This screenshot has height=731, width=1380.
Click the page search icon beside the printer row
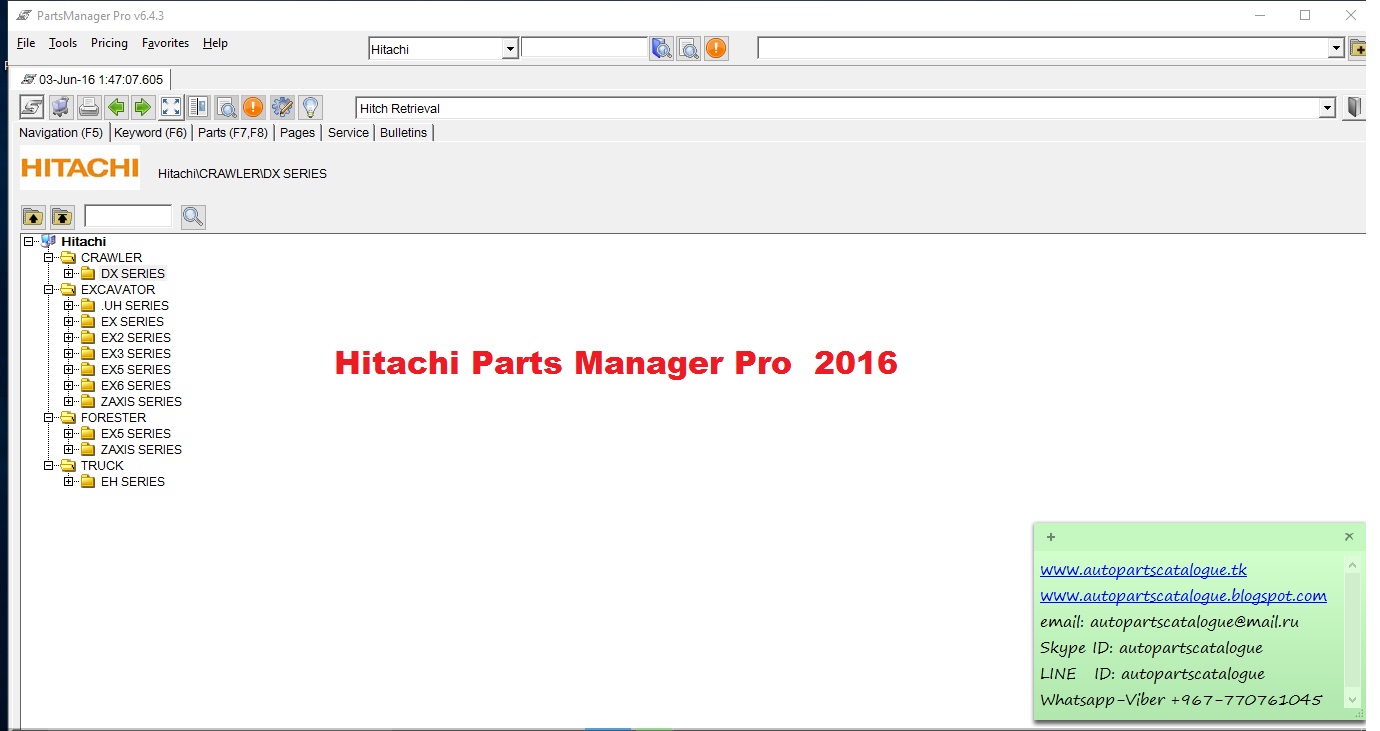(x=226, y=107)
